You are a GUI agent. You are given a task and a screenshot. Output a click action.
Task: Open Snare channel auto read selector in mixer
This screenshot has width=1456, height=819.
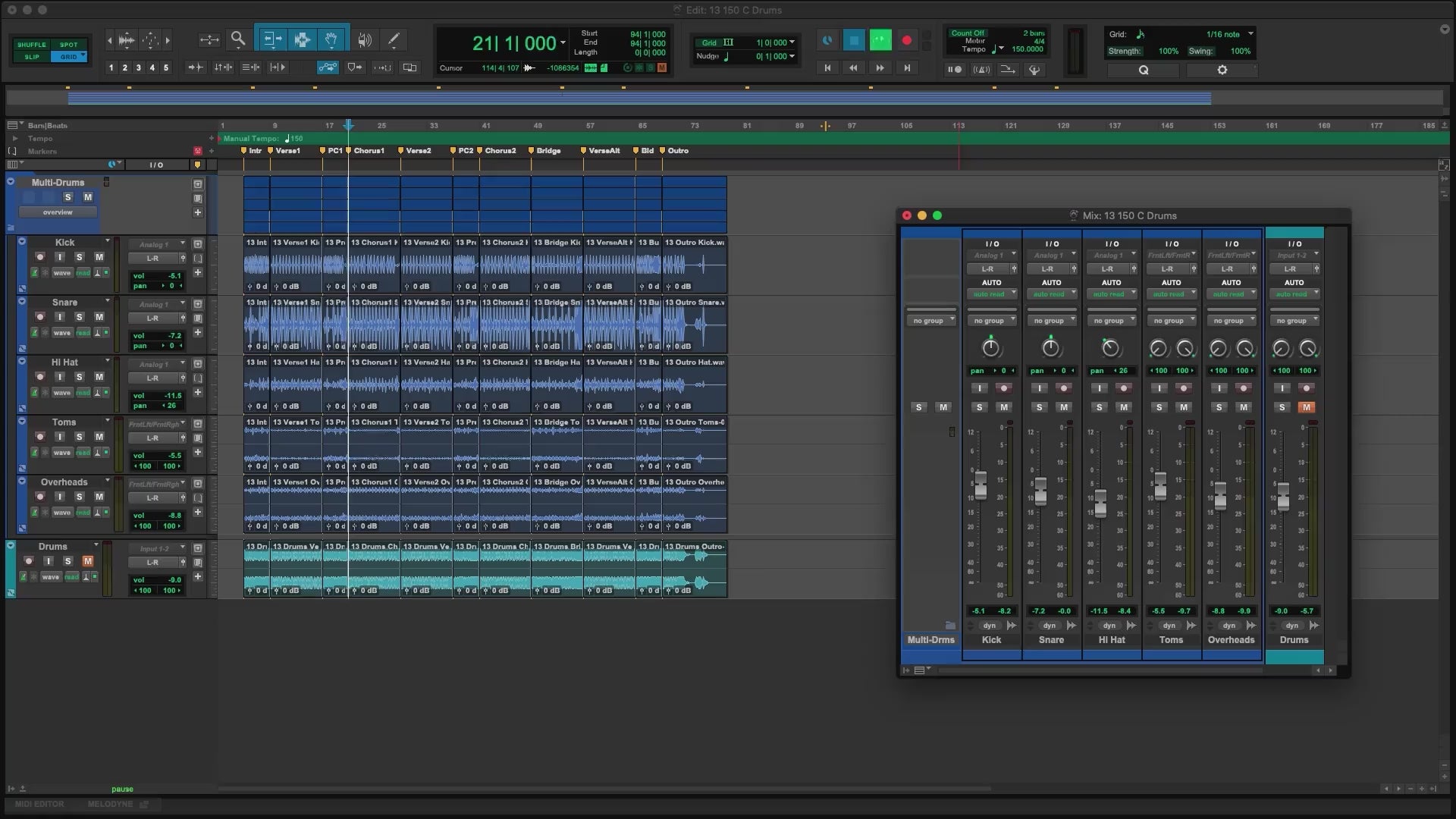(1052, 294)
